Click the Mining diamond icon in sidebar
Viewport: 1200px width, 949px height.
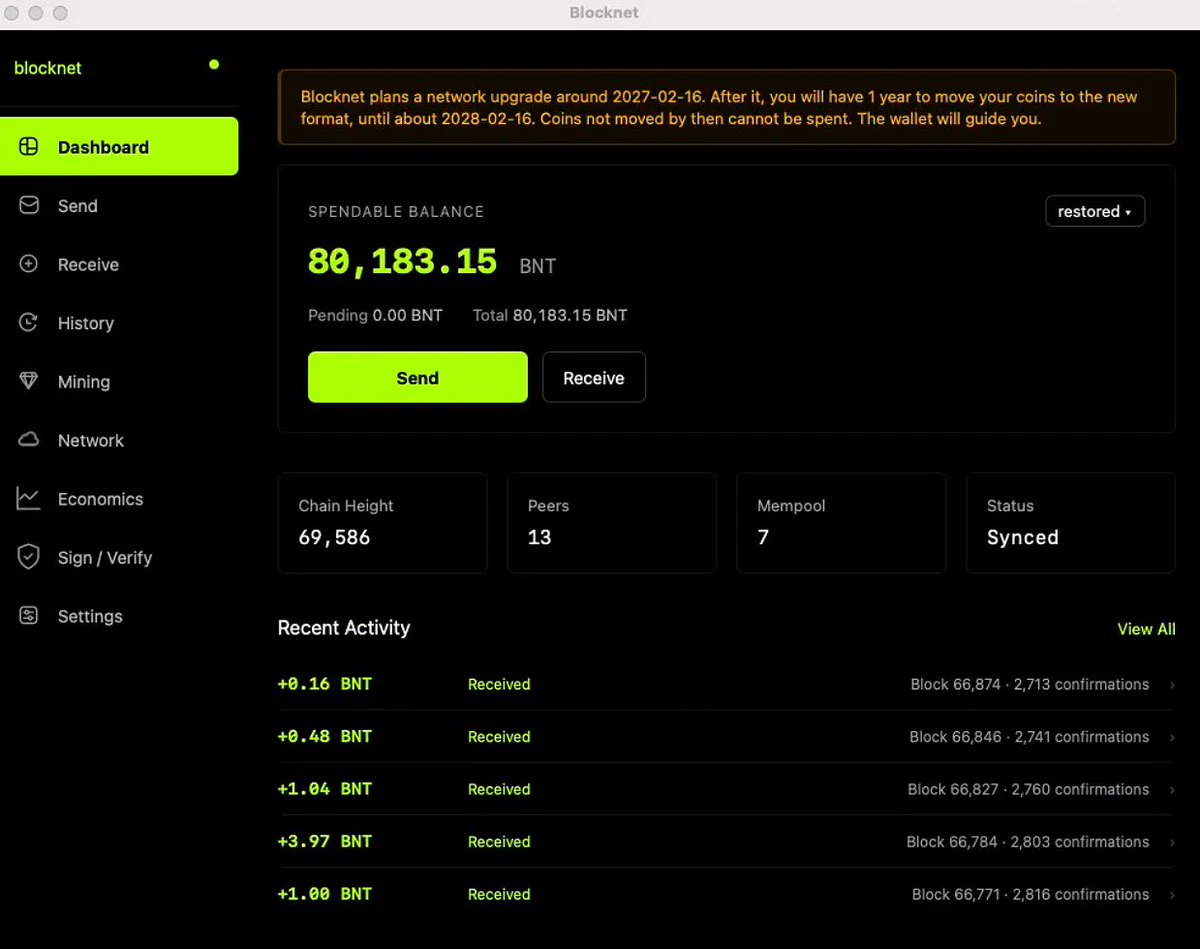pyautogui.click(x=29, y=381)
